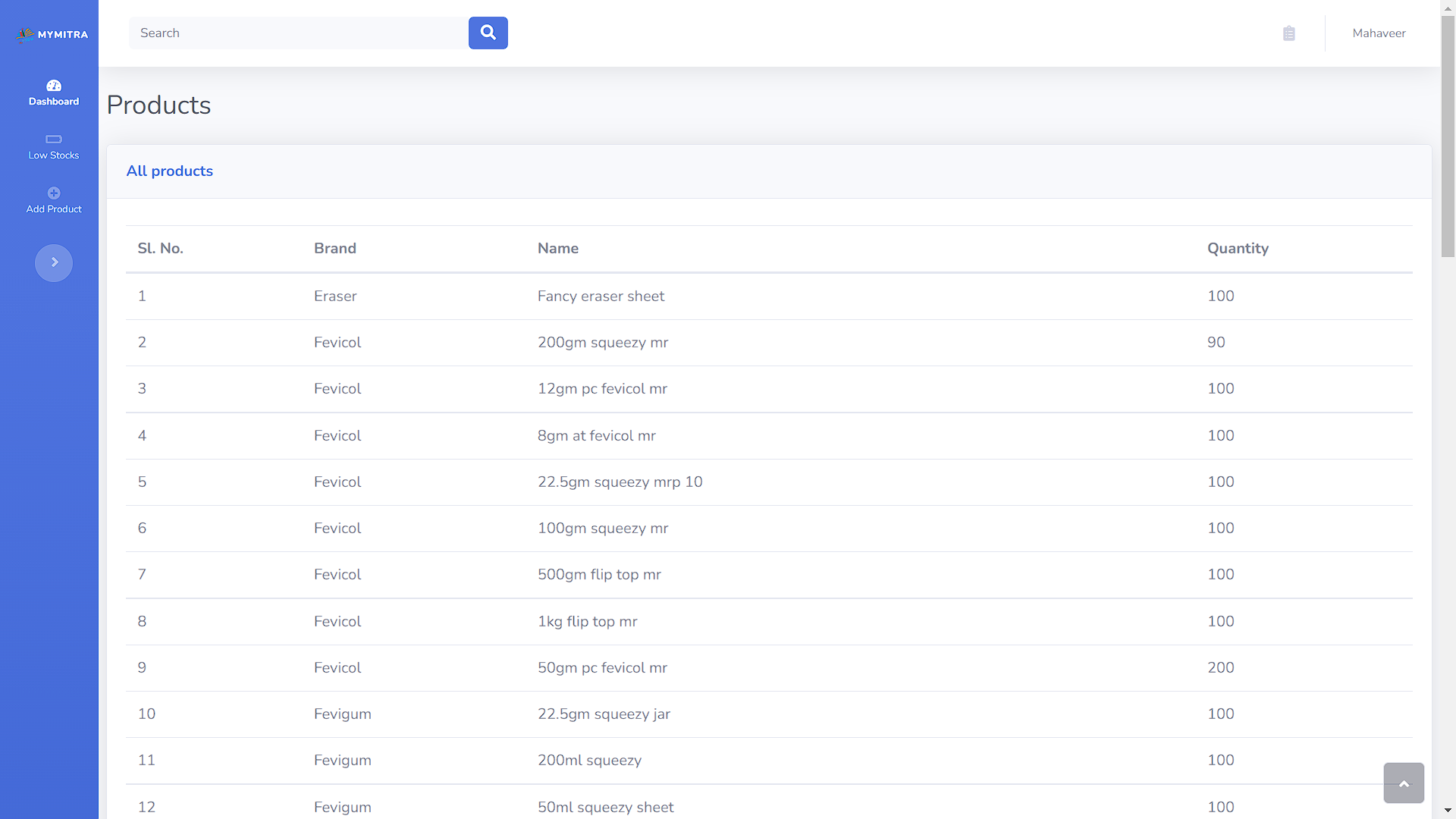Click the page vertical scrollbar thumb
Screen dimensions: 1456x819
click(x=1448, y=136)
